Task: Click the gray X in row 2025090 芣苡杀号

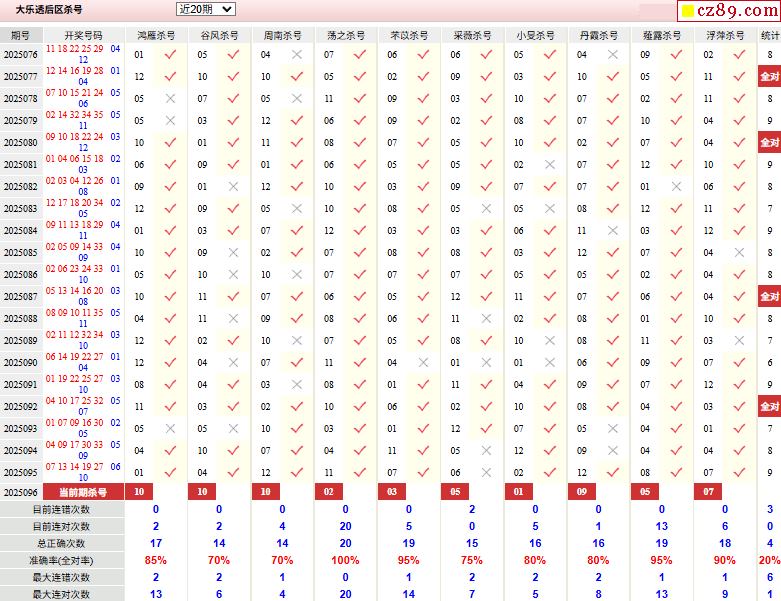Action: 423,362
